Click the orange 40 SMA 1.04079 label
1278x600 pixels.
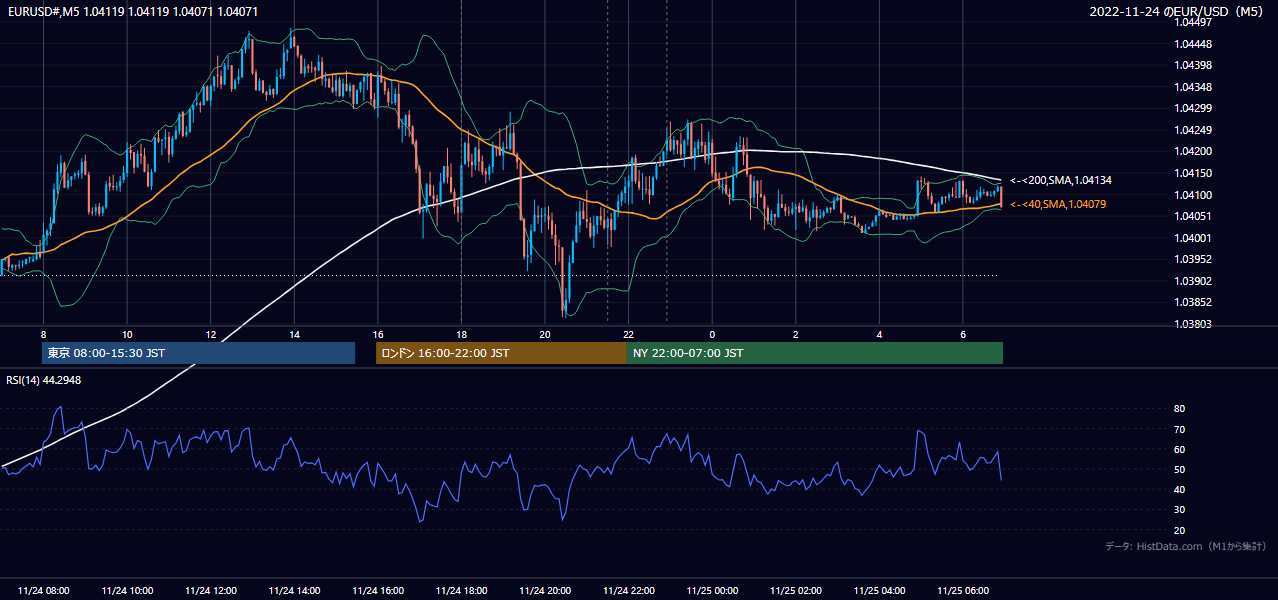click(1058, 204)
